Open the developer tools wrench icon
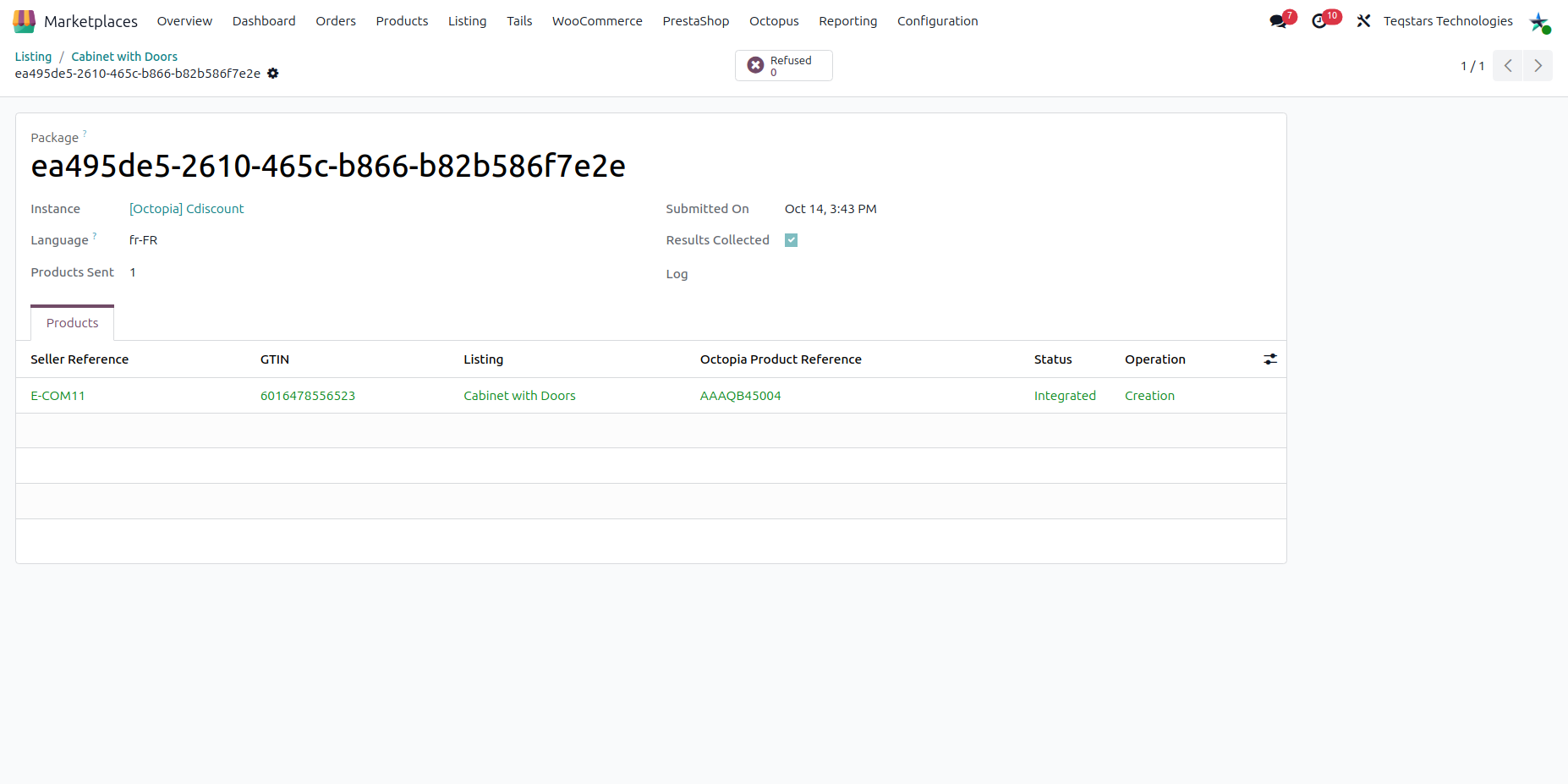The image size is (1568, 784). point(1363,21)
